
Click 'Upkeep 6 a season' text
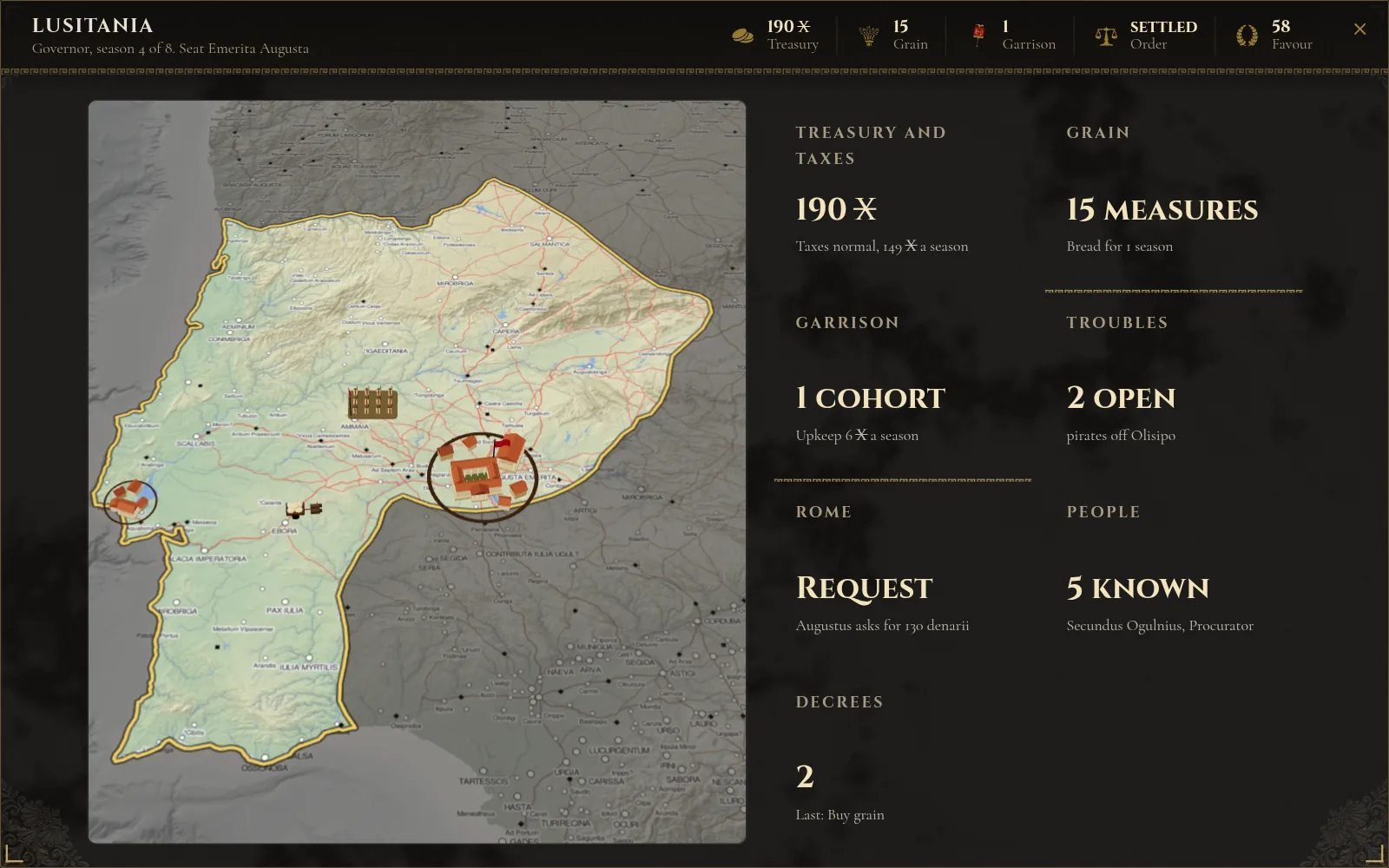857,436
